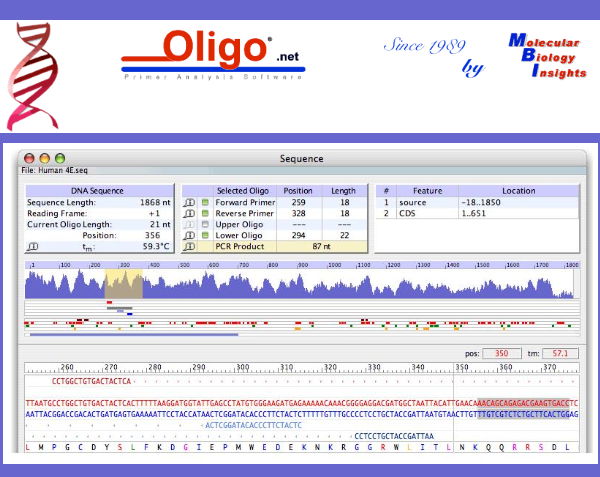Toggle the green square for Lower Oligo
Viewport: 600px width, 477px height.
pos(206,235)
